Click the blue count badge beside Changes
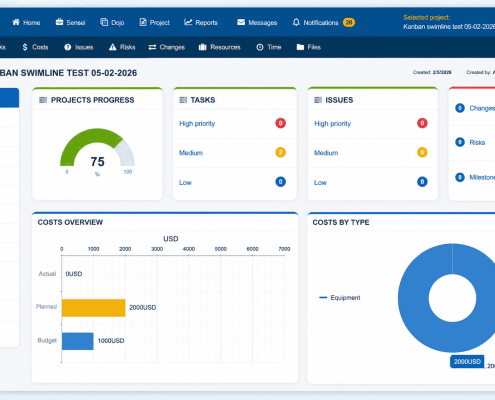The width and height of the screenshot is (495, 400). [460, 108]
